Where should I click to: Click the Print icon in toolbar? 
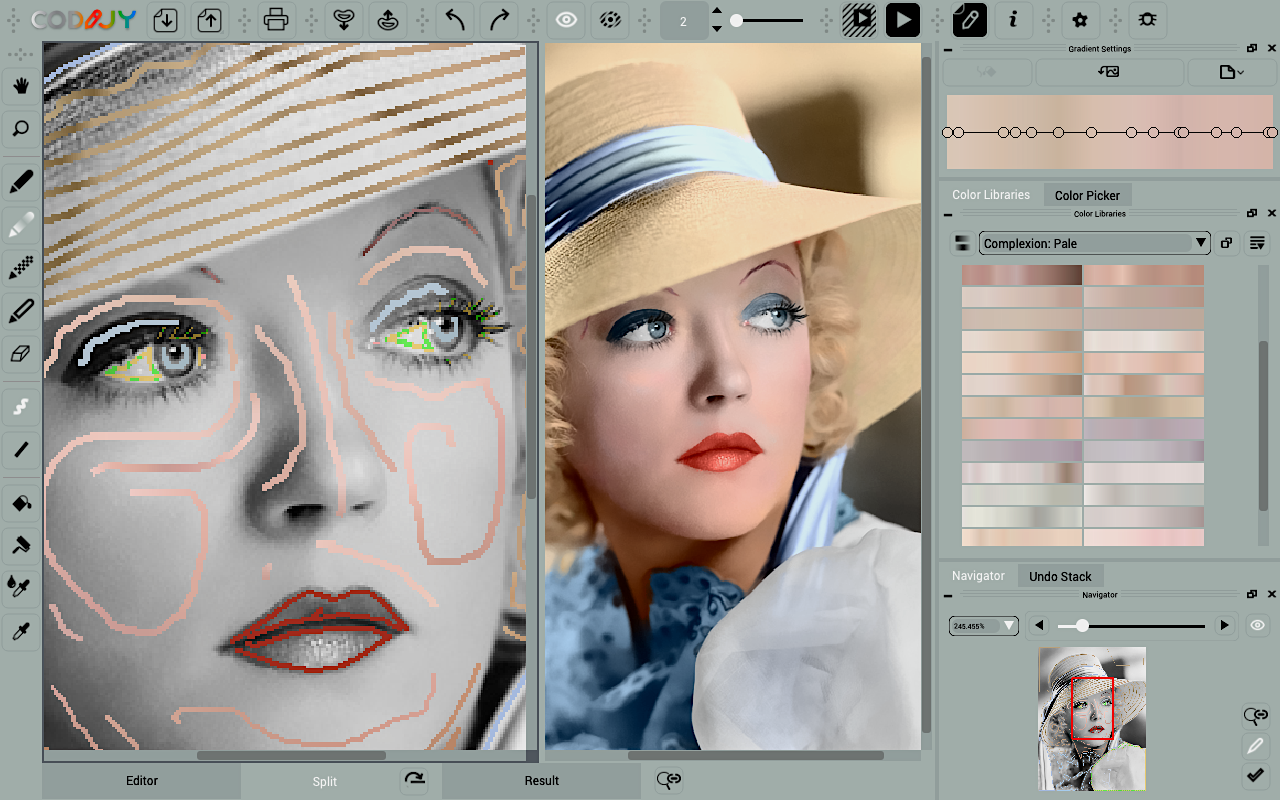pyautogui.click(x=276, y=19)
